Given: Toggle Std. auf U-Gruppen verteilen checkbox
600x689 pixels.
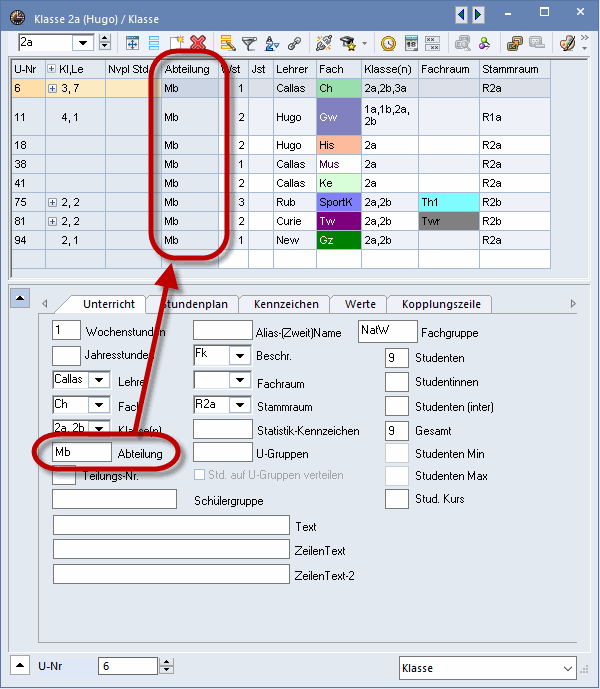Looking at the screenshot, I should coord(200,475).
